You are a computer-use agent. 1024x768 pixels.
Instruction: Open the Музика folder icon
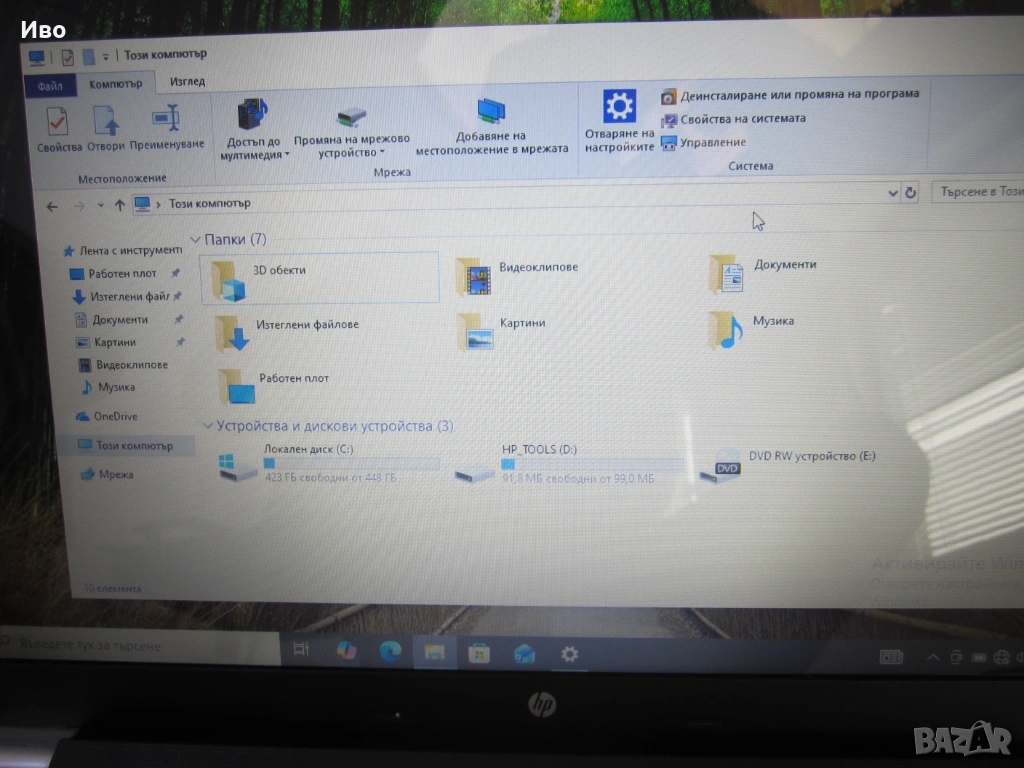tap(727, 329)
